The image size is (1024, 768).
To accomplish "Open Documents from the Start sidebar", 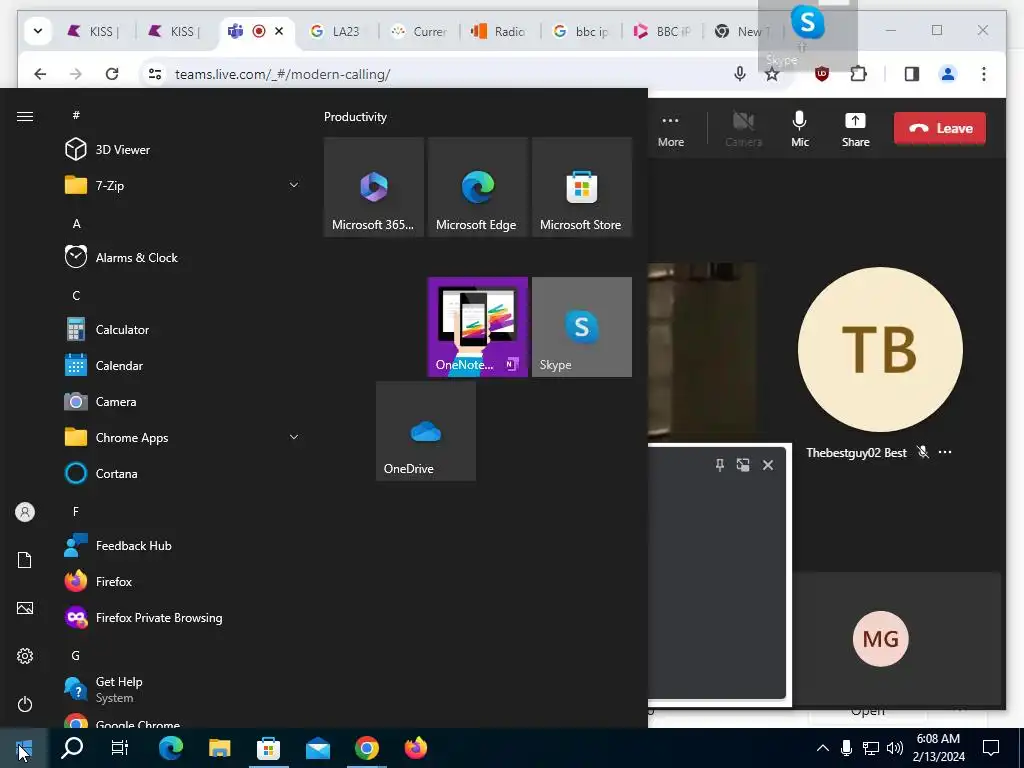I will (25, 560).
